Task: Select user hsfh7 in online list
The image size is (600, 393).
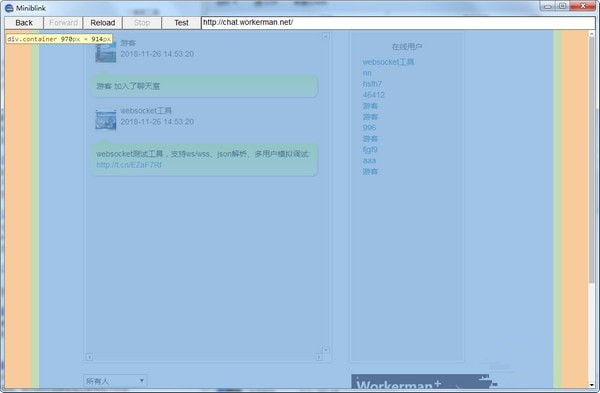Action: pyautogui.click(x=372, y=84)
